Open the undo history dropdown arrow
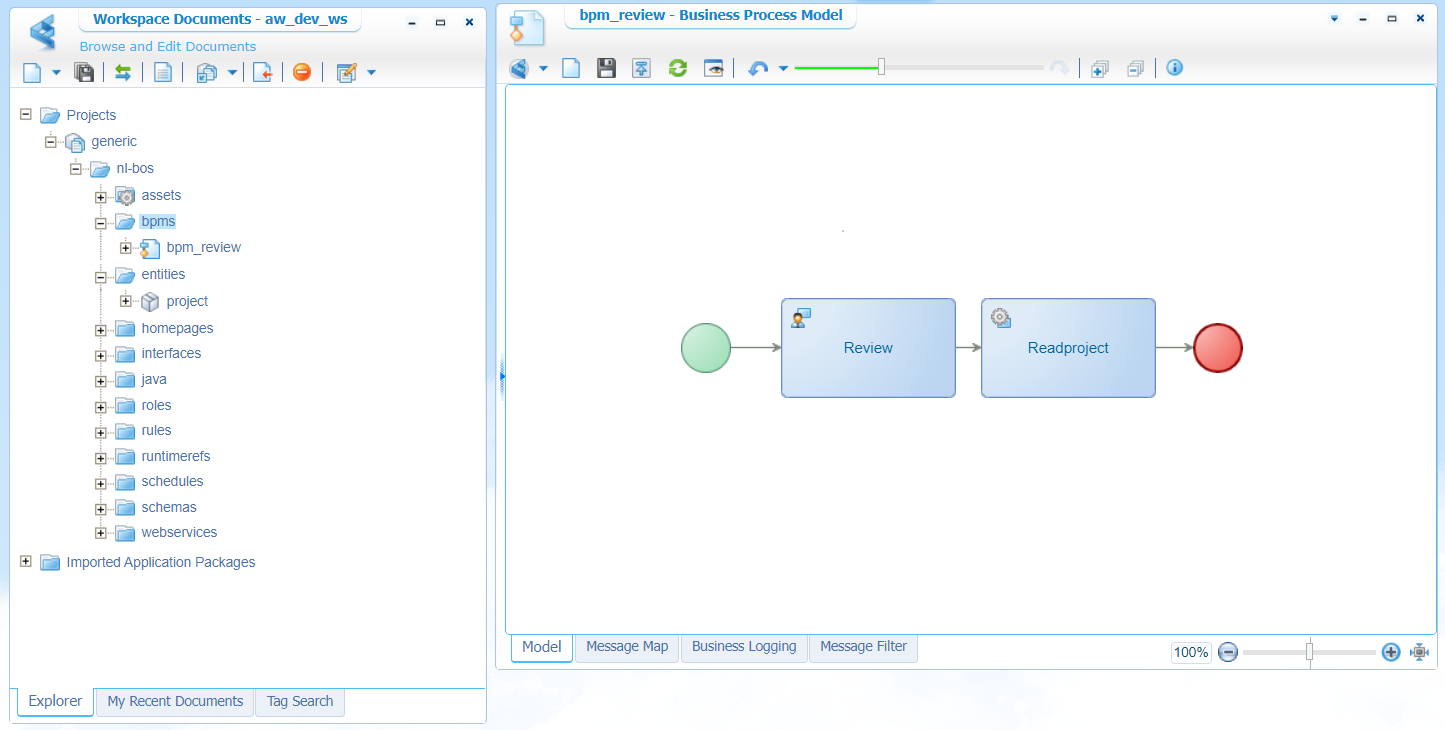The width and height of the screenshot is (1445, 730). (x=783, y=68)
